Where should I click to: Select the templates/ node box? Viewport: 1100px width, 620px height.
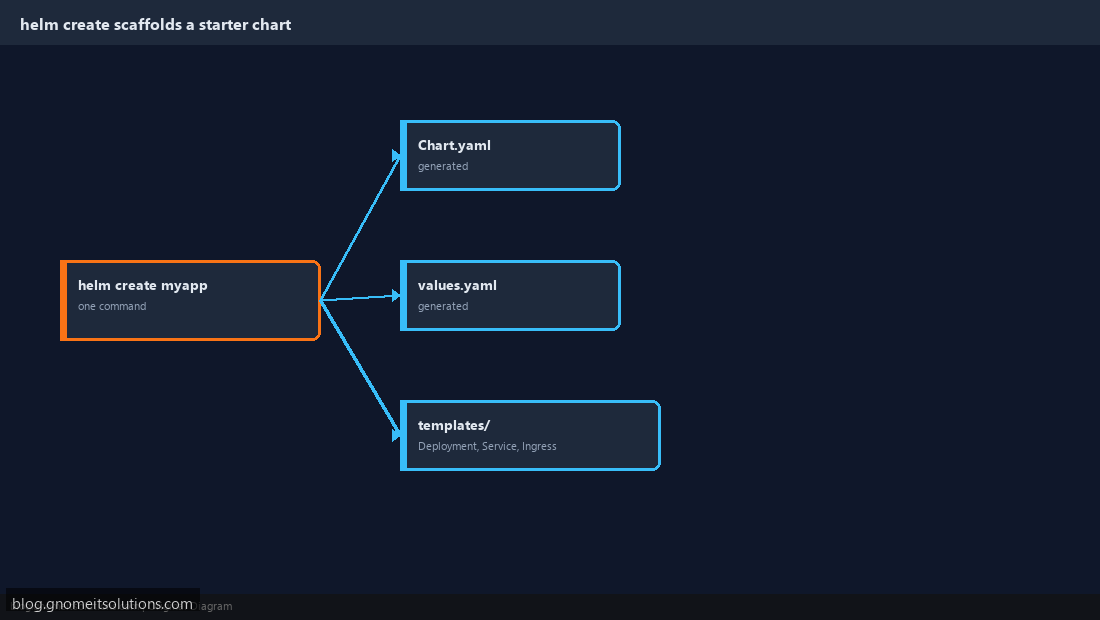(530, 436)
